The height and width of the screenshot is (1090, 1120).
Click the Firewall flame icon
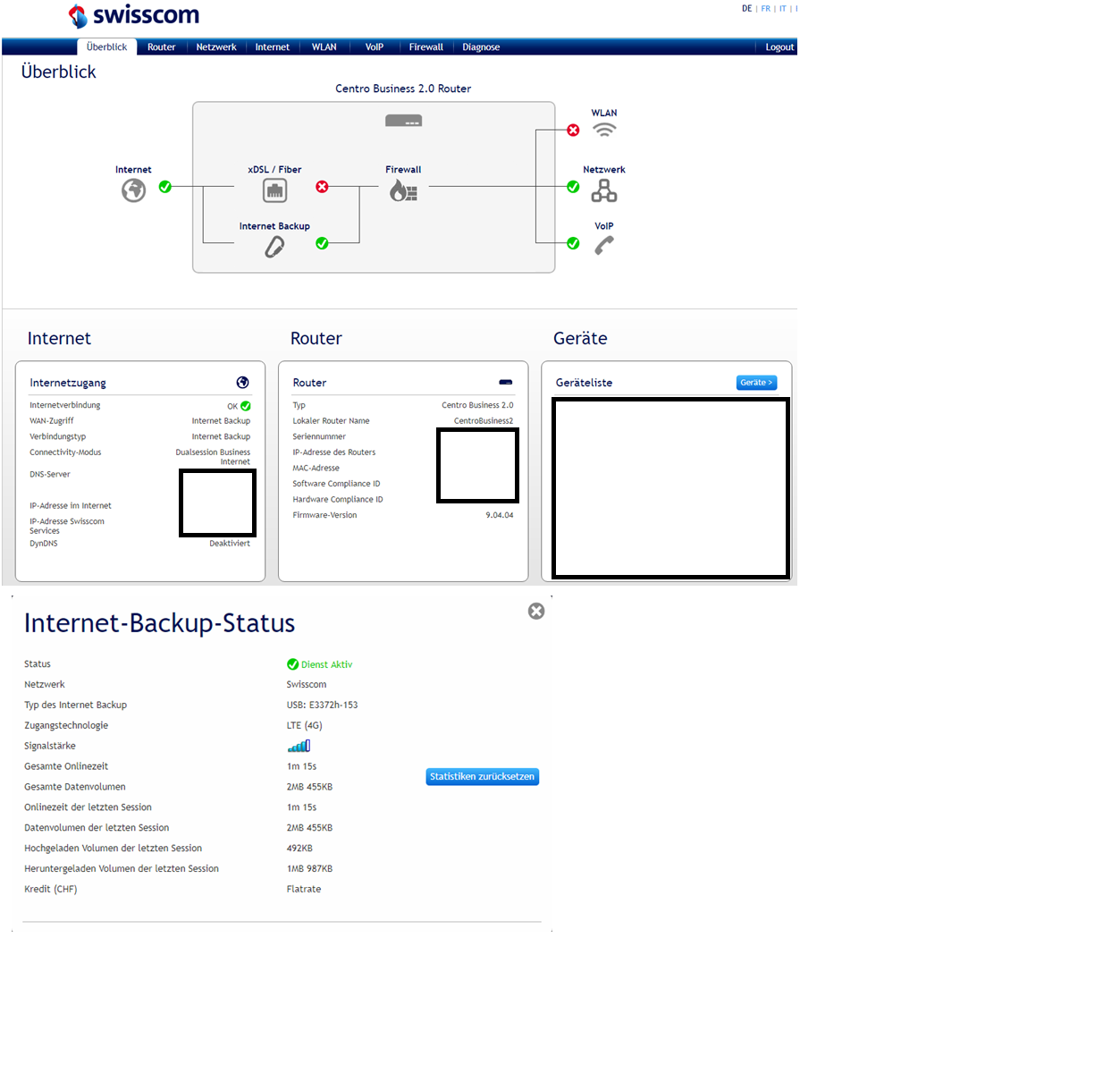403,190
